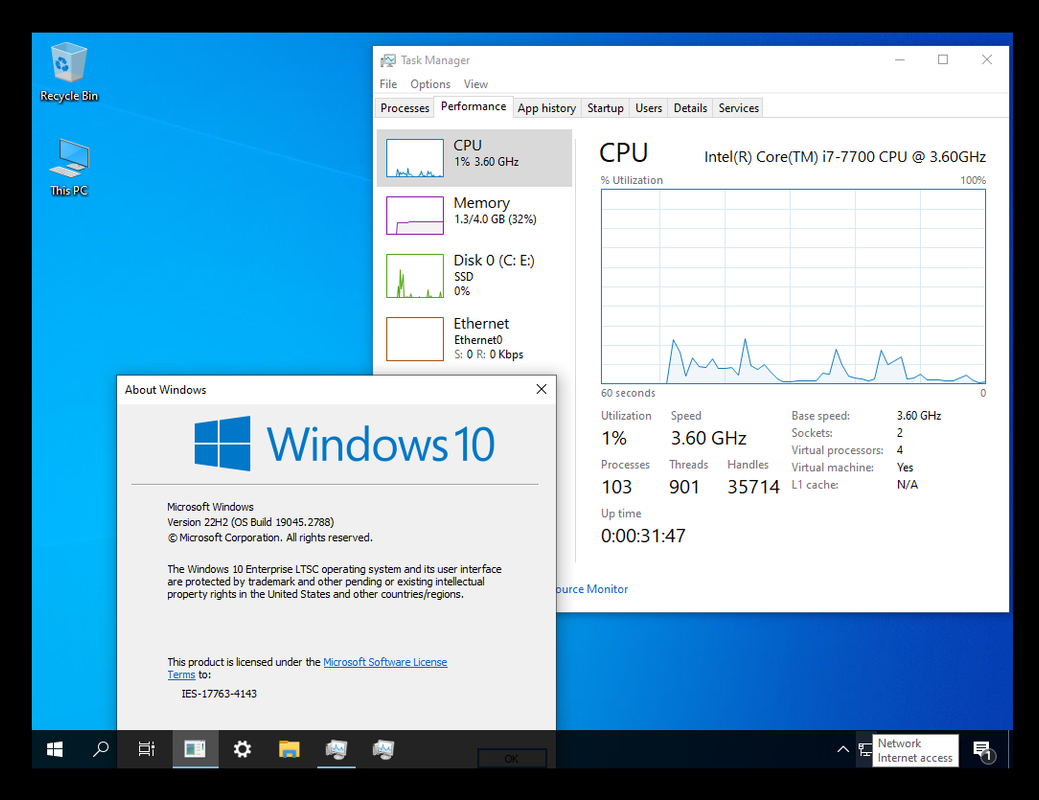Switch to About Windows taskbar app
Screen dimensions: 1039x800
(195, 750)
